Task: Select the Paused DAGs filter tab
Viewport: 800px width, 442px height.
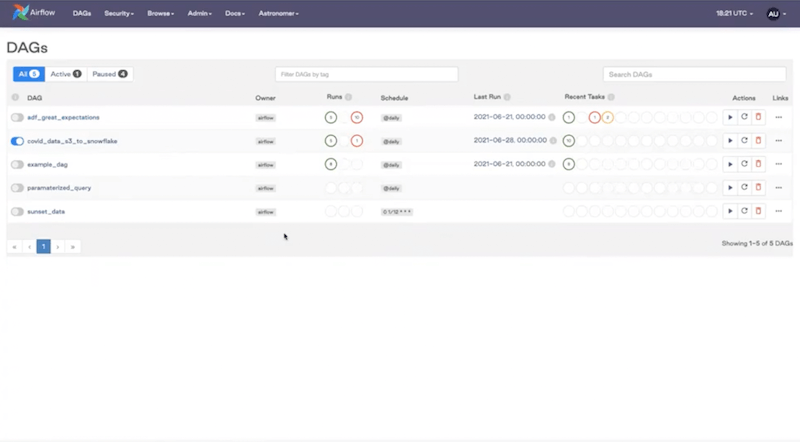Action: (110, 74)
